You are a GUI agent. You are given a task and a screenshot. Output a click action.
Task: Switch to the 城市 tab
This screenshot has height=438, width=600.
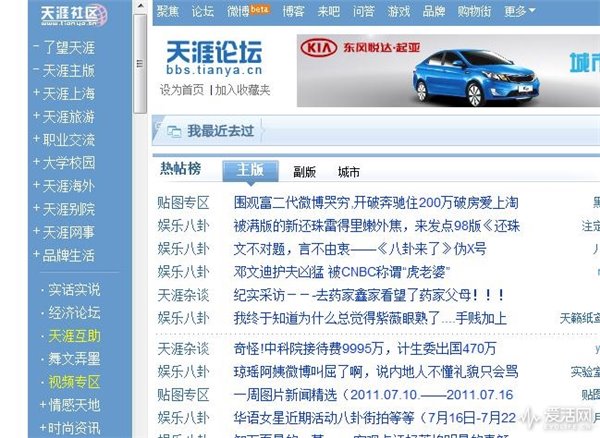tap(349, 172)
